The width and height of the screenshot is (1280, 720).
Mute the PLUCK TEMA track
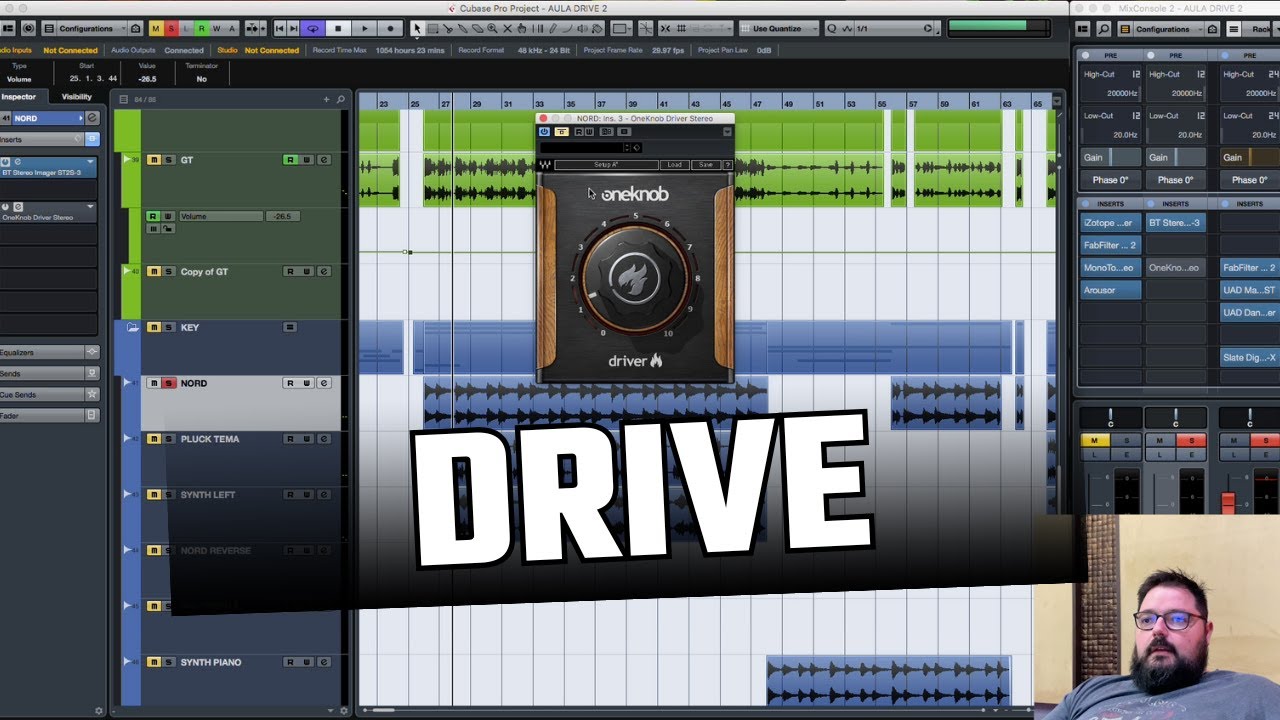point(154,439)
